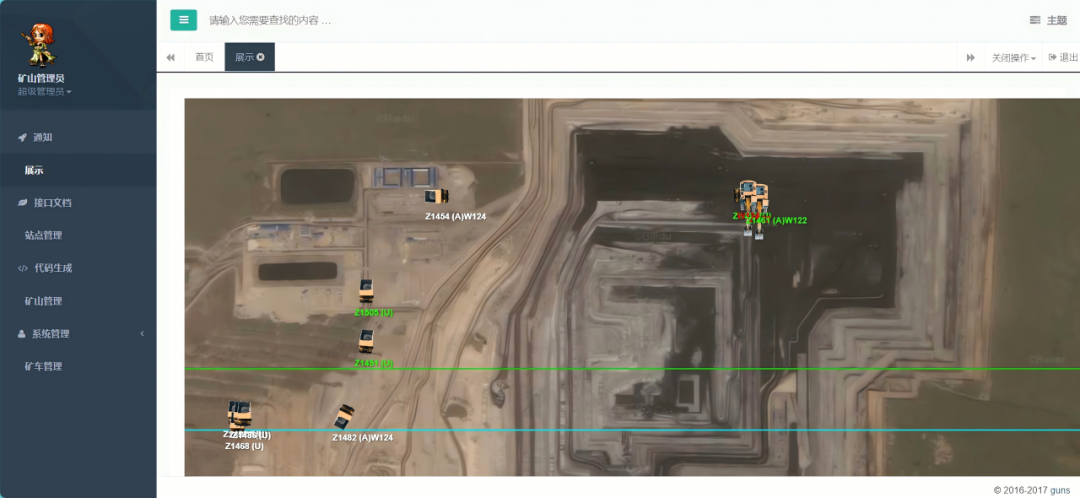1080x498 pixels.
Task: Close the 展示 tab with its x icon
Action: point(260,57)
